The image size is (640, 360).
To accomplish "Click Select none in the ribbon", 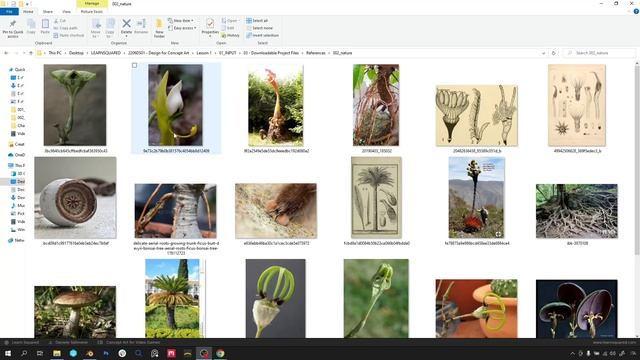I will pyautogui.click(x=259, y=28).
